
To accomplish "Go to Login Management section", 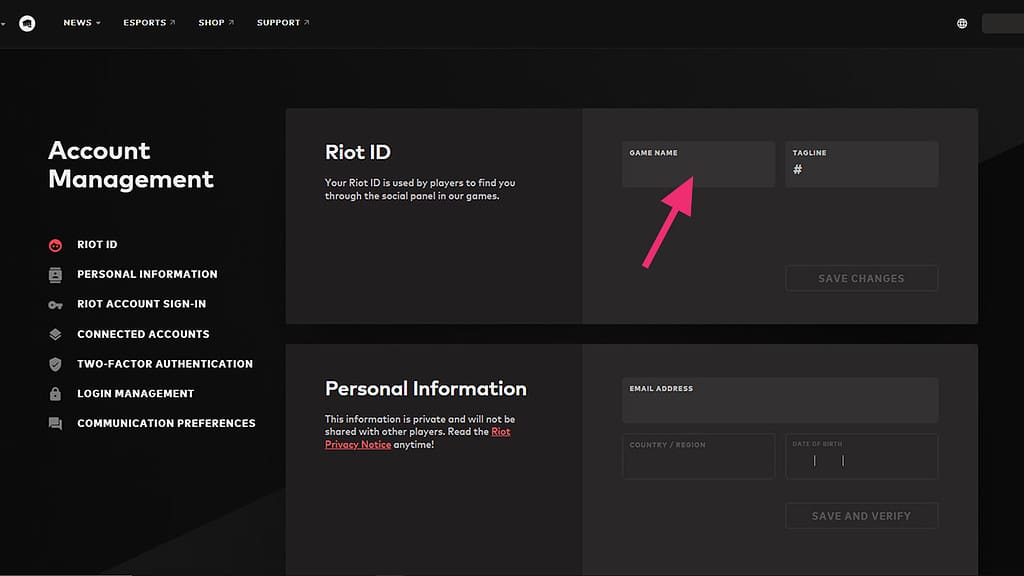I will (x=135, y=393).
